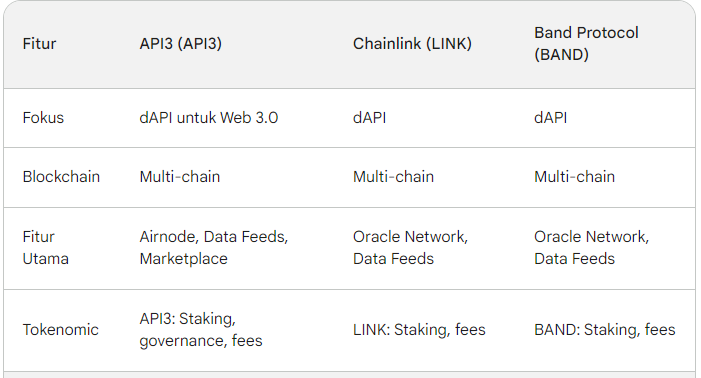Select the API3 (API3) column header

pyautogui.click(x=181, y=44)
